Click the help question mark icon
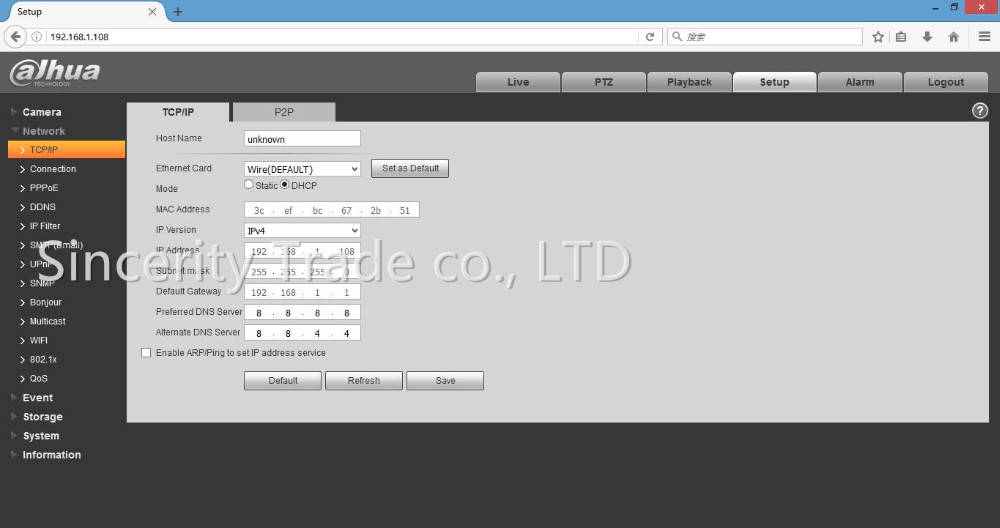Screen dimensions: 1000x528 click(980, 111)
